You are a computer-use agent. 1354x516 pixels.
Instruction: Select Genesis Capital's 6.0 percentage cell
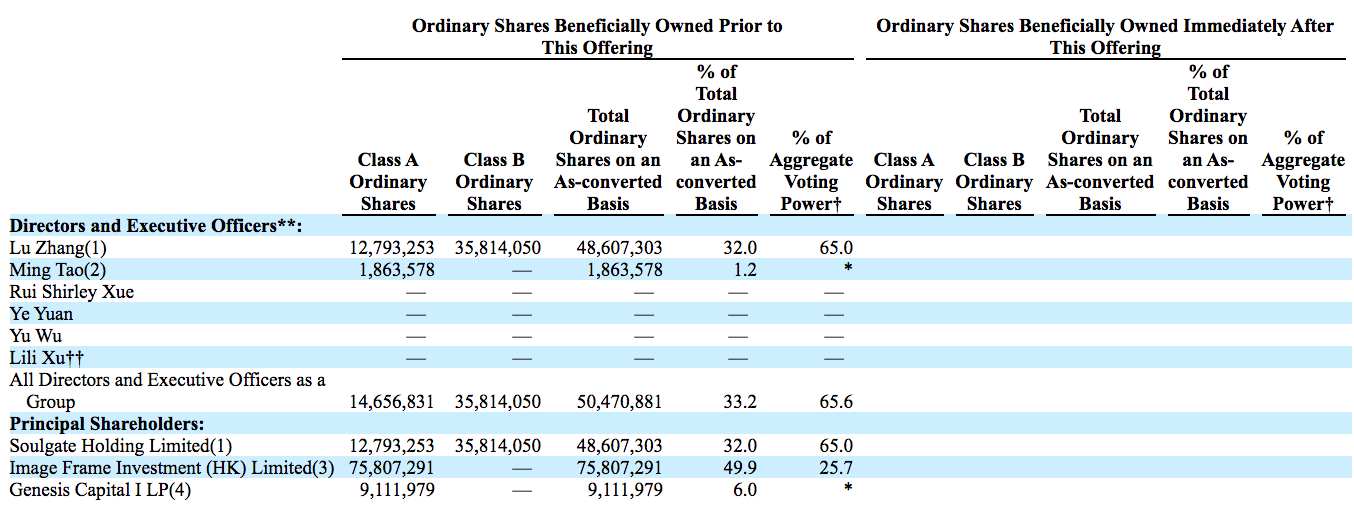745,490
